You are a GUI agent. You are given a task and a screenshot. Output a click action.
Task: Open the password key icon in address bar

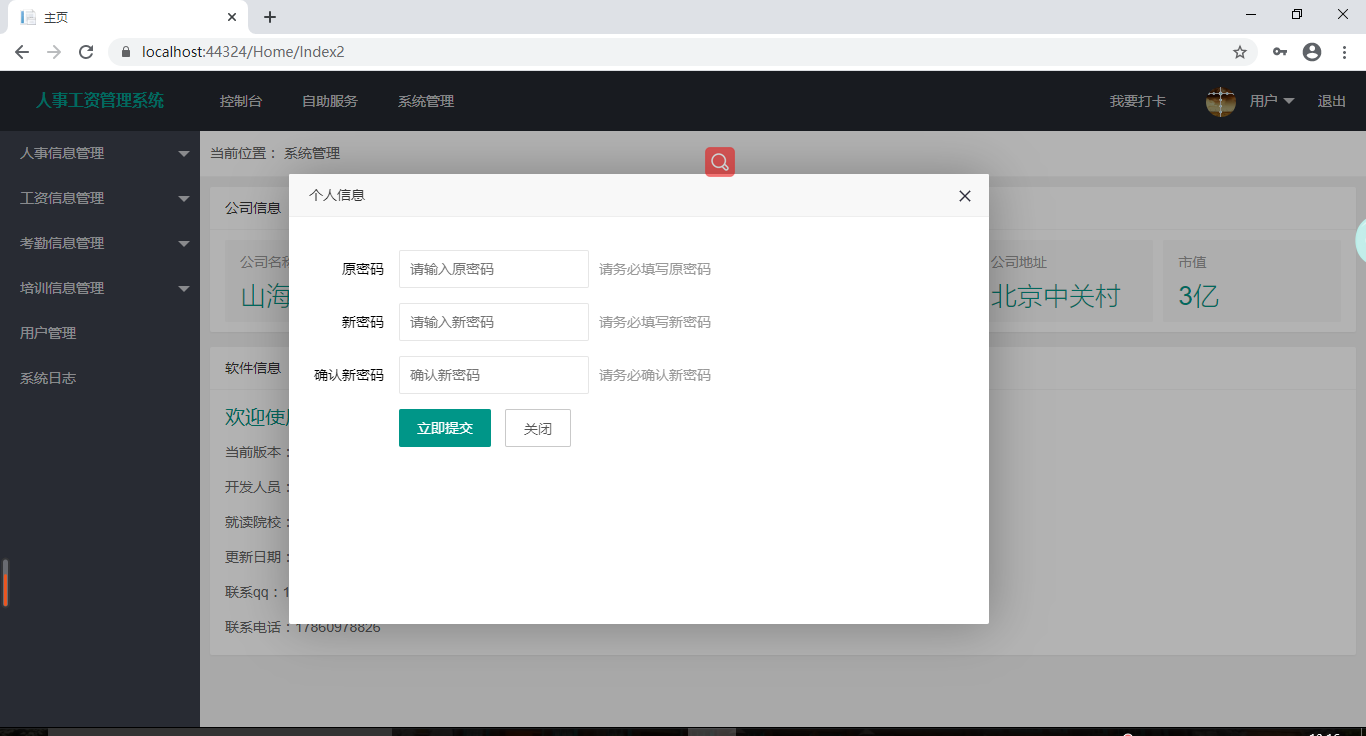1280,52
